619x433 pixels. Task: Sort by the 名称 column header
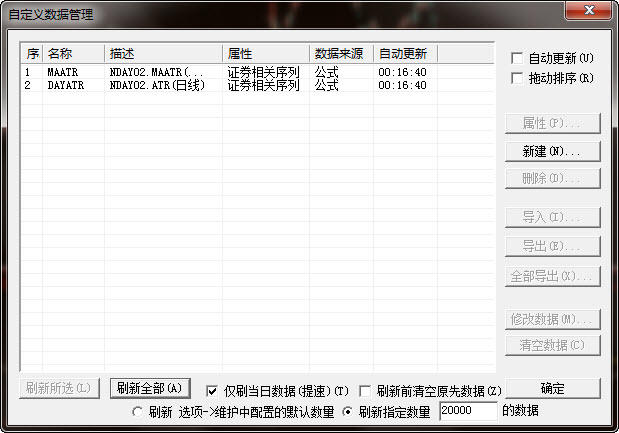coord(74,54)
